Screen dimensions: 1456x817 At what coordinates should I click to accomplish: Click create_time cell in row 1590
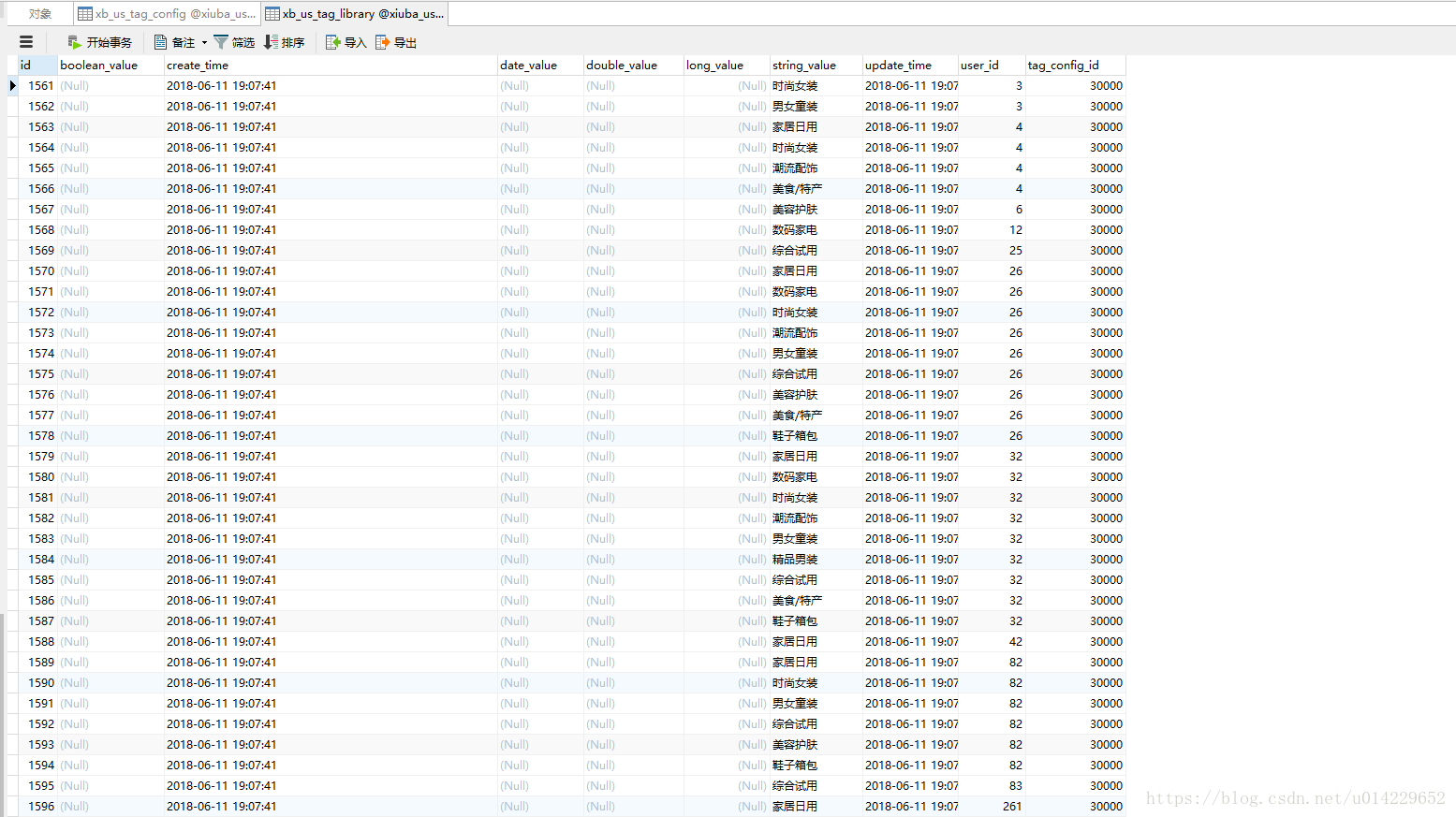pyautogui.click(x=331, y=683)
